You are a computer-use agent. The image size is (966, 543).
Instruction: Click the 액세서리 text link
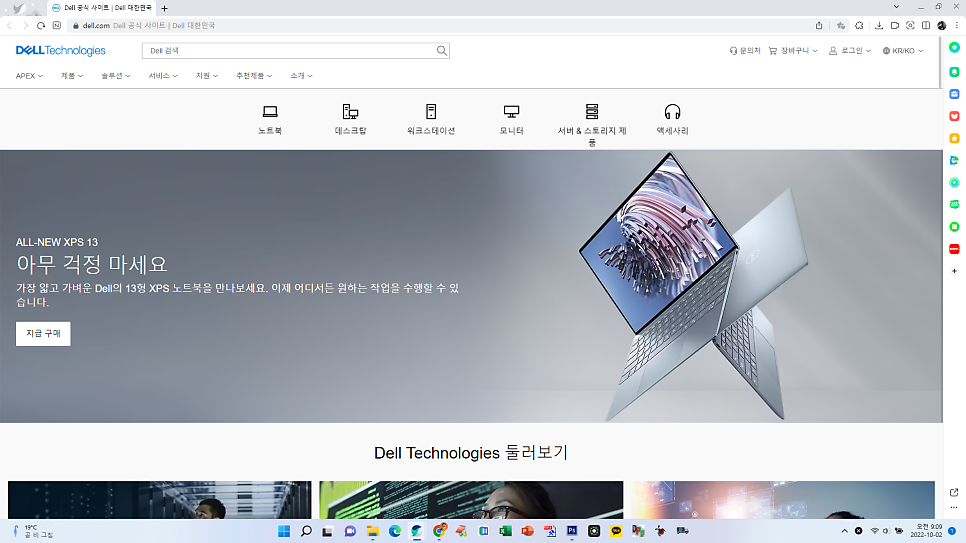[x=672, y=131]
